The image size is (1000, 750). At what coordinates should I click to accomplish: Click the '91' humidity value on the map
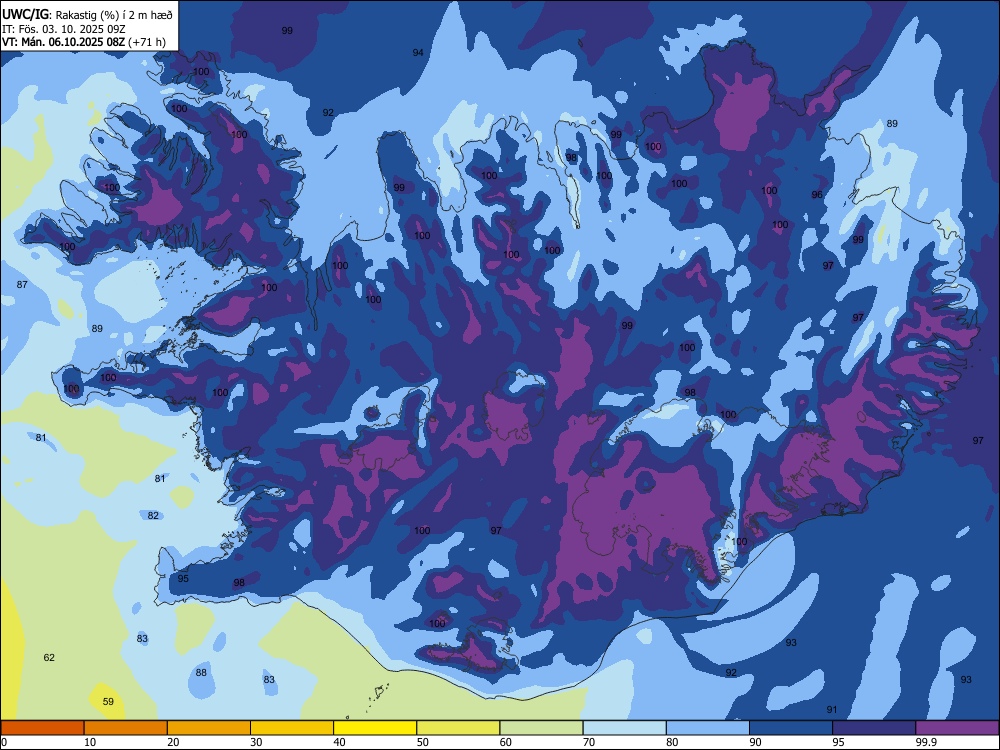click(832, 709)
